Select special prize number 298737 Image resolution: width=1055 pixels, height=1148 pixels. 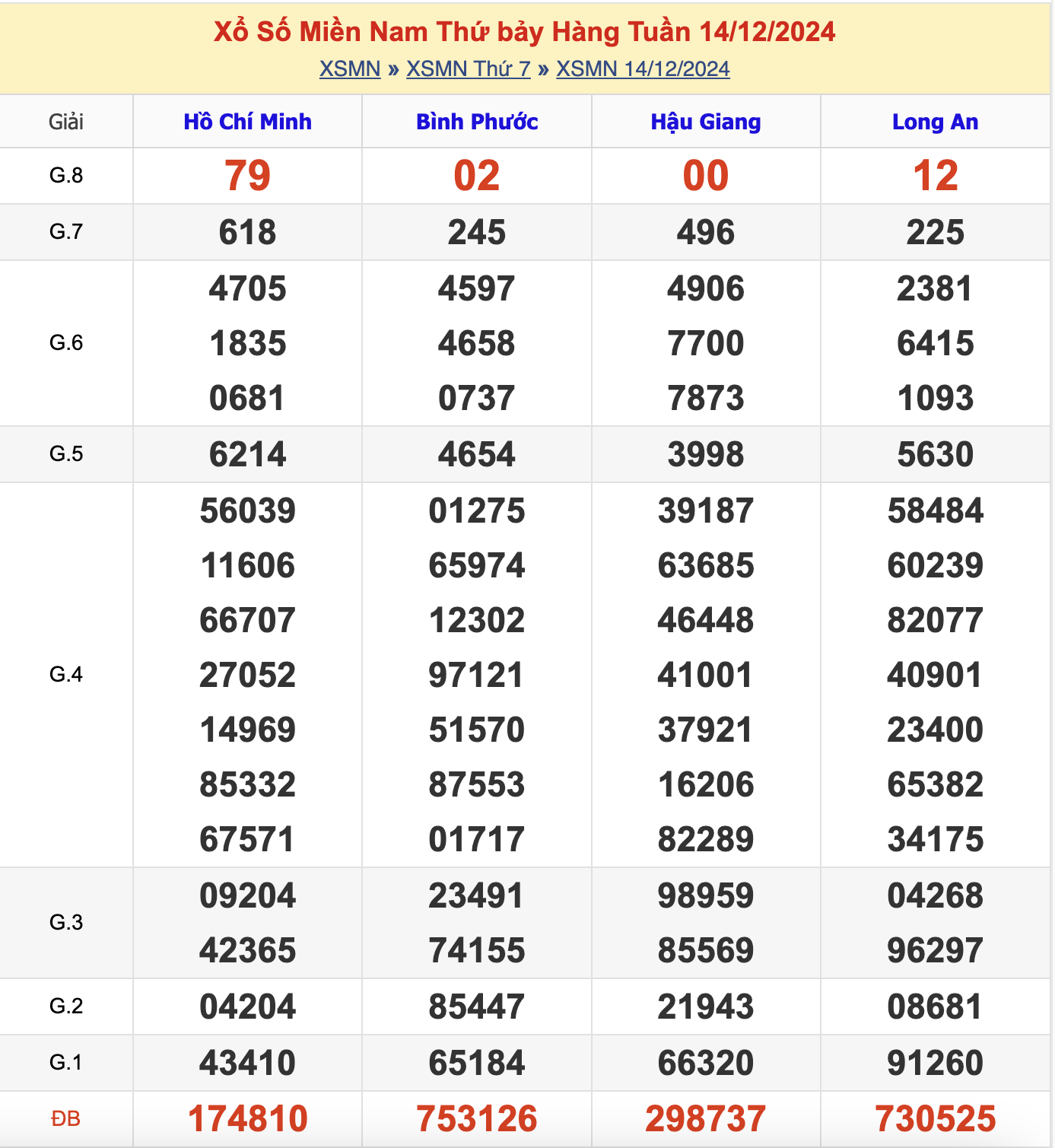(x=706, y=1119)
